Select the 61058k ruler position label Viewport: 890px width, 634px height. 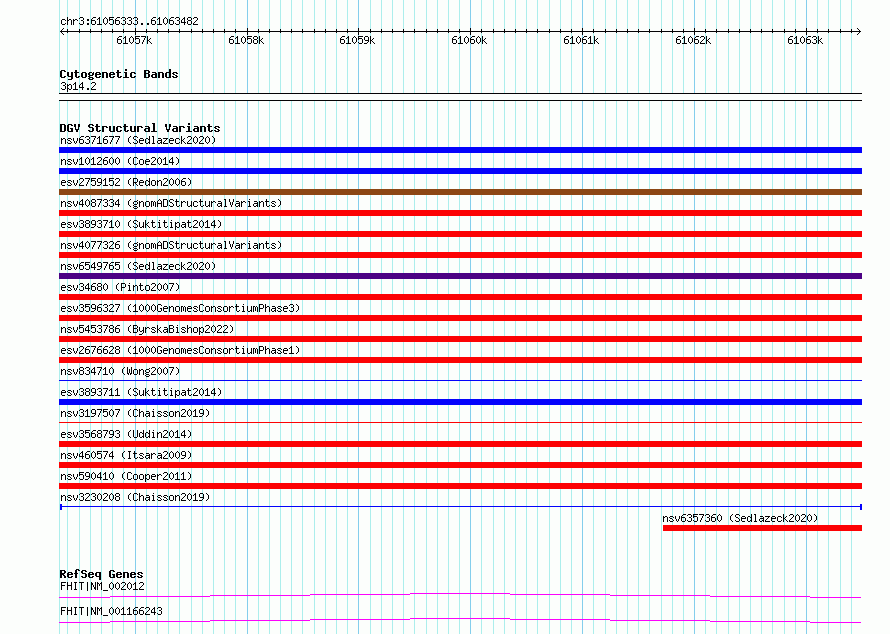click(x=246, y=40)
